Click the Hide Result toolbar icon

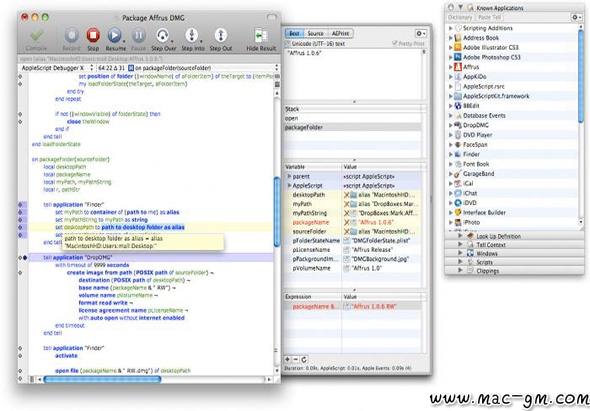(x=261, y=35)
